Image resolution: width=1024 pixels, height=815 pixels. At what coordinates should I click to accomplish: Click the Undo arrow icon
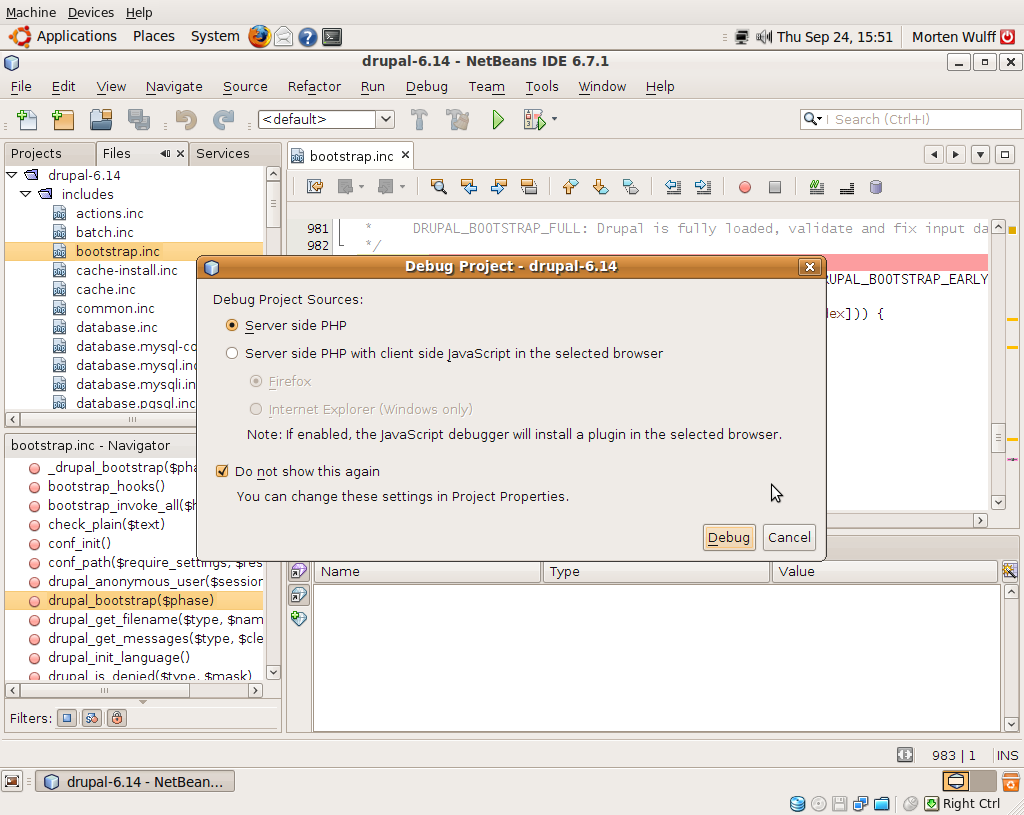point(186,120)
